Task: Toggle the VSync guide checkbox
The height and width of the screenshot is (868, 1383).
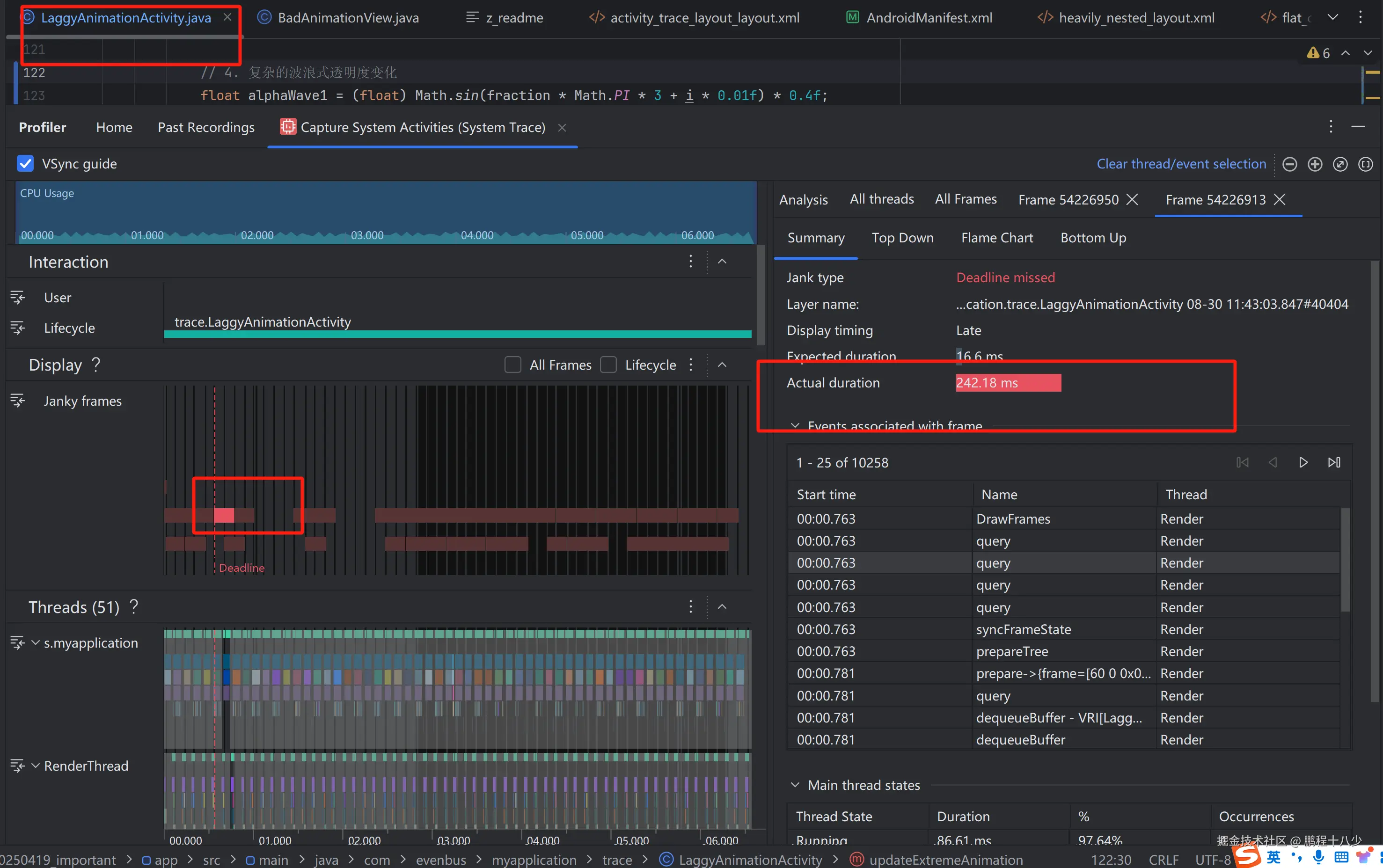Action: (25, 164)
